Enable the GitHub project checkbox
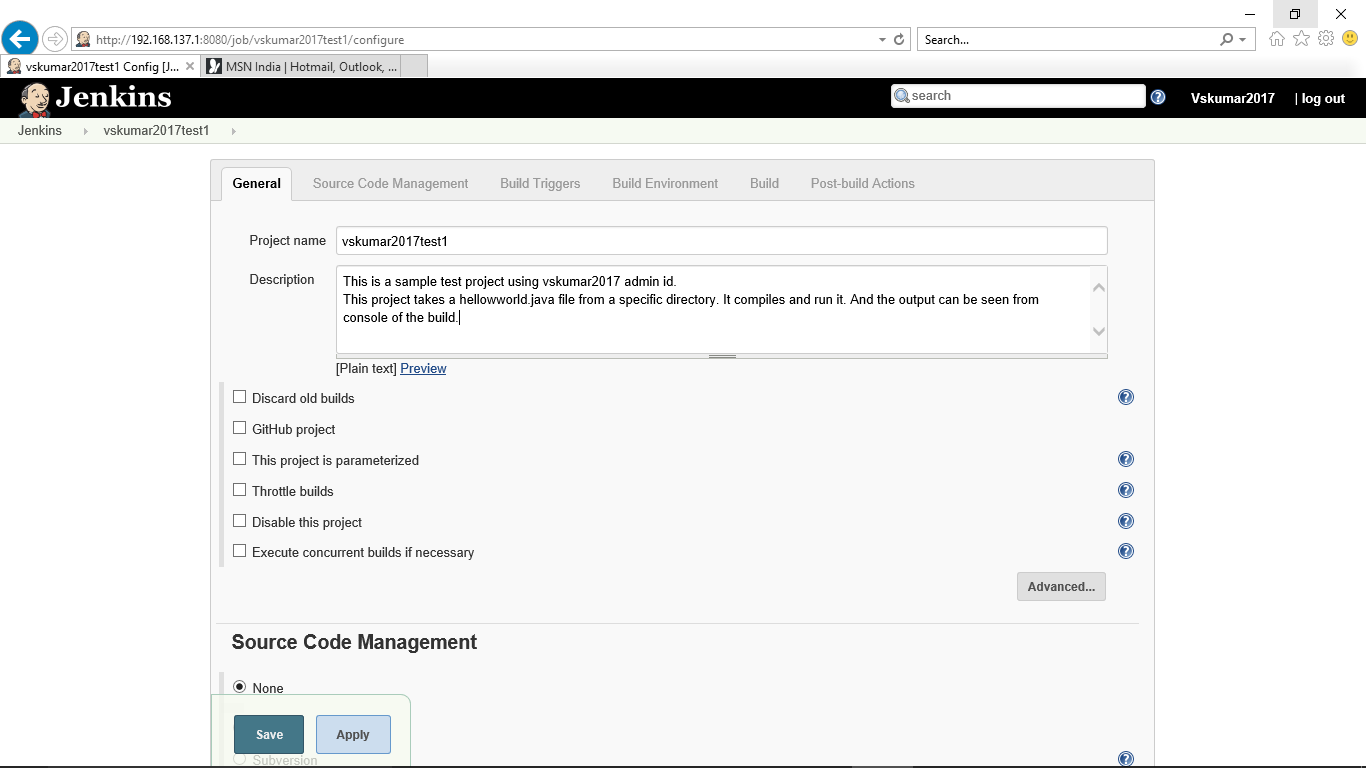 tap(239, 427)
